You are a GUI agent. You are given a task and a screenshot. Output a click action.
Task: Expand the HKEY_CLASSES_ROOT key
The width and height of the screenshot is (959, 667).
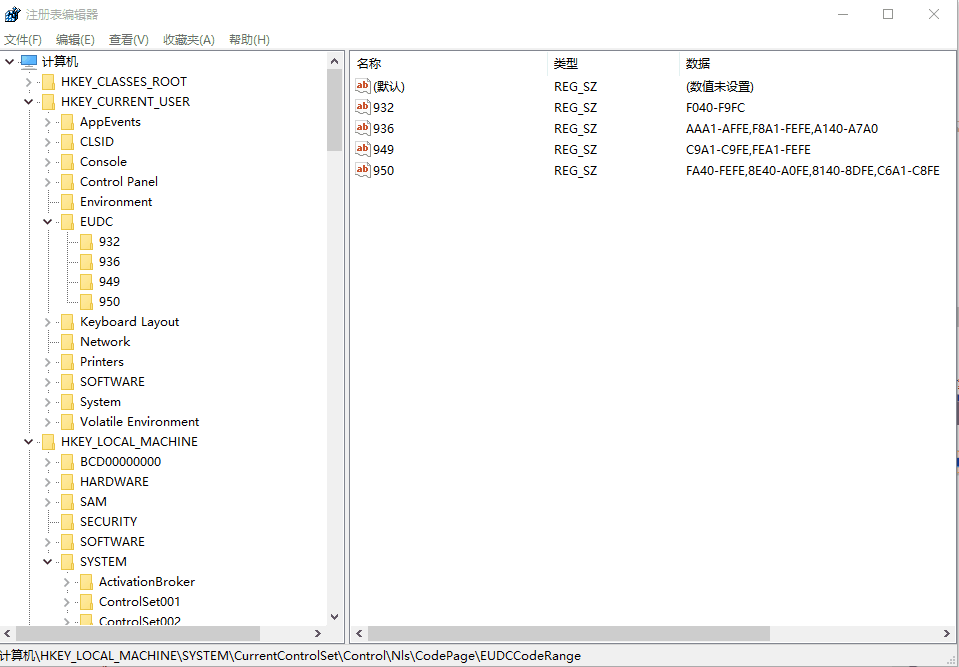coord(28,82)
